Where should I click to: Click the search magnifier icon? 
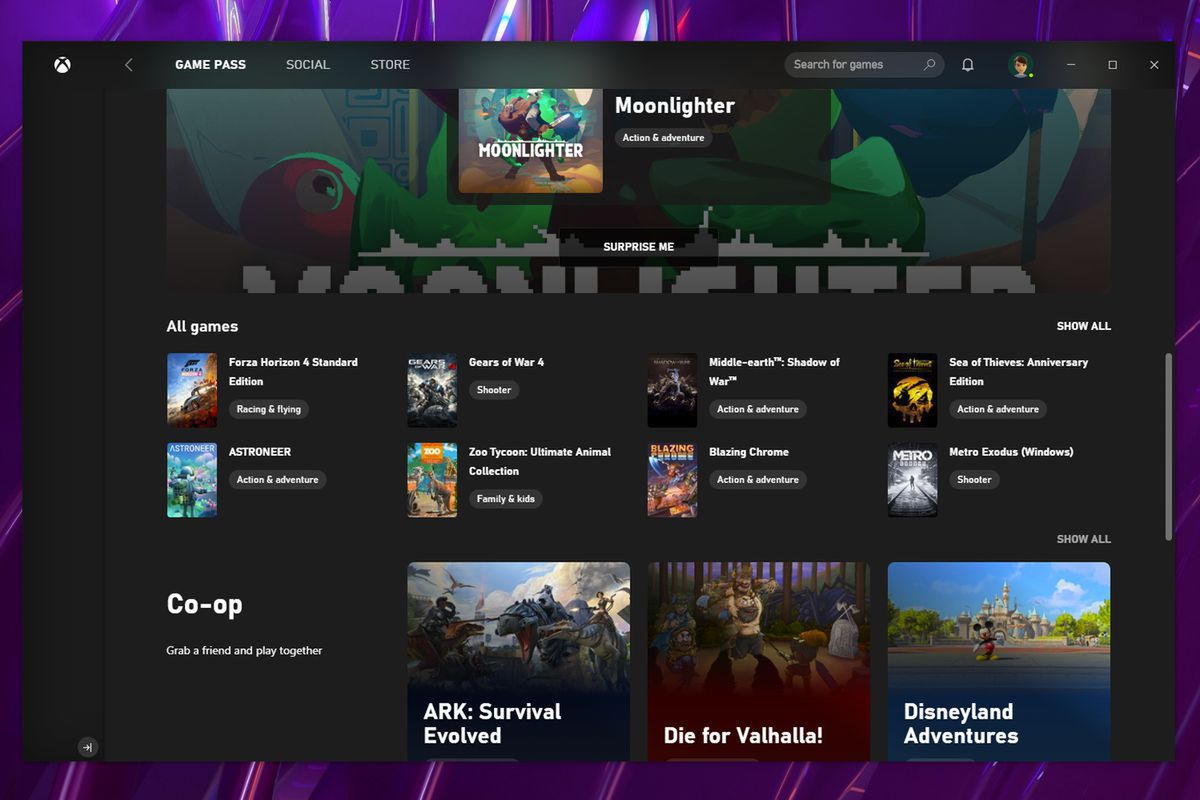[x=930, y=65]
